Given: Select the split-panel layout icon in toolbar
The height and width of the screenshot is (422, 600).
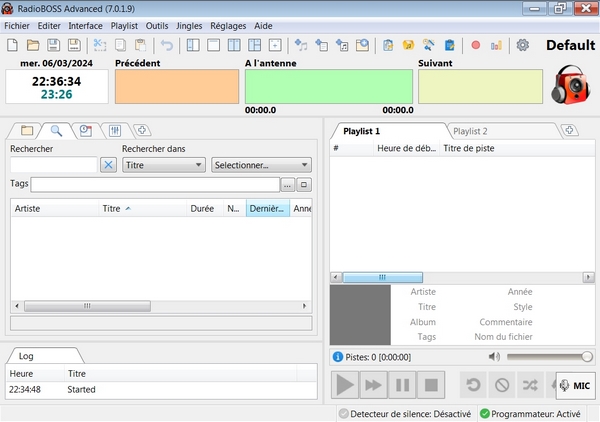Looking at the screenshot, I should point(254,45).
